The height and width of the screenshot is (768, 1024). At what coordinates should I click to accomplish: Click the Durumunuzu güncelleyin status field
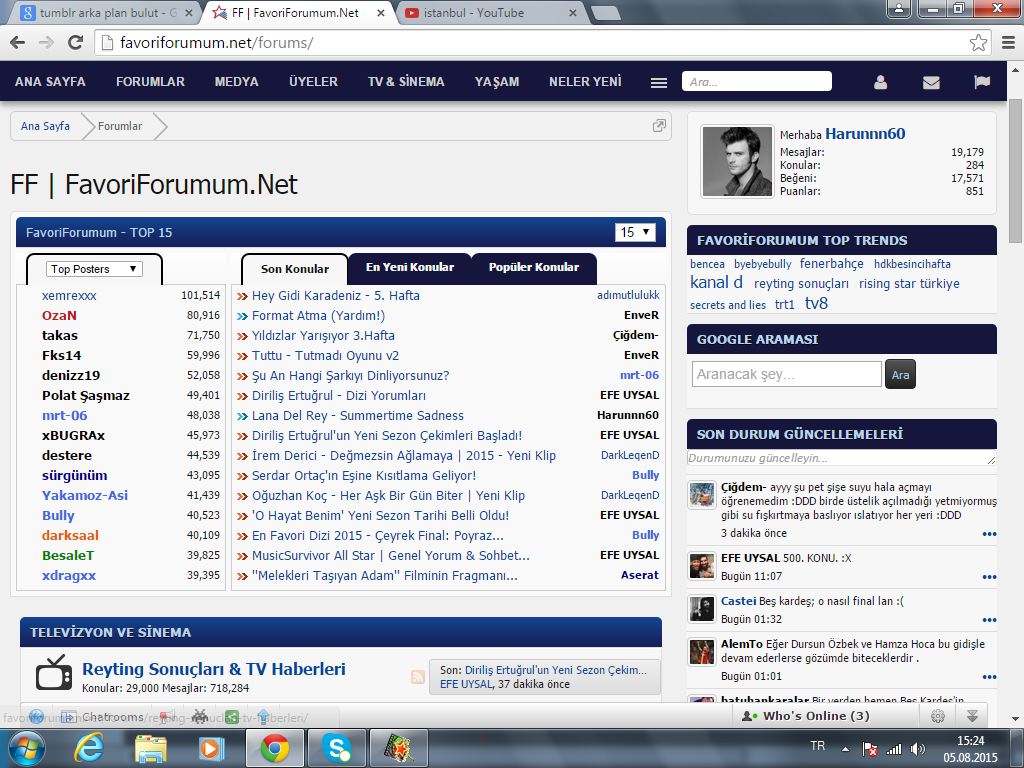click(840, 458)
